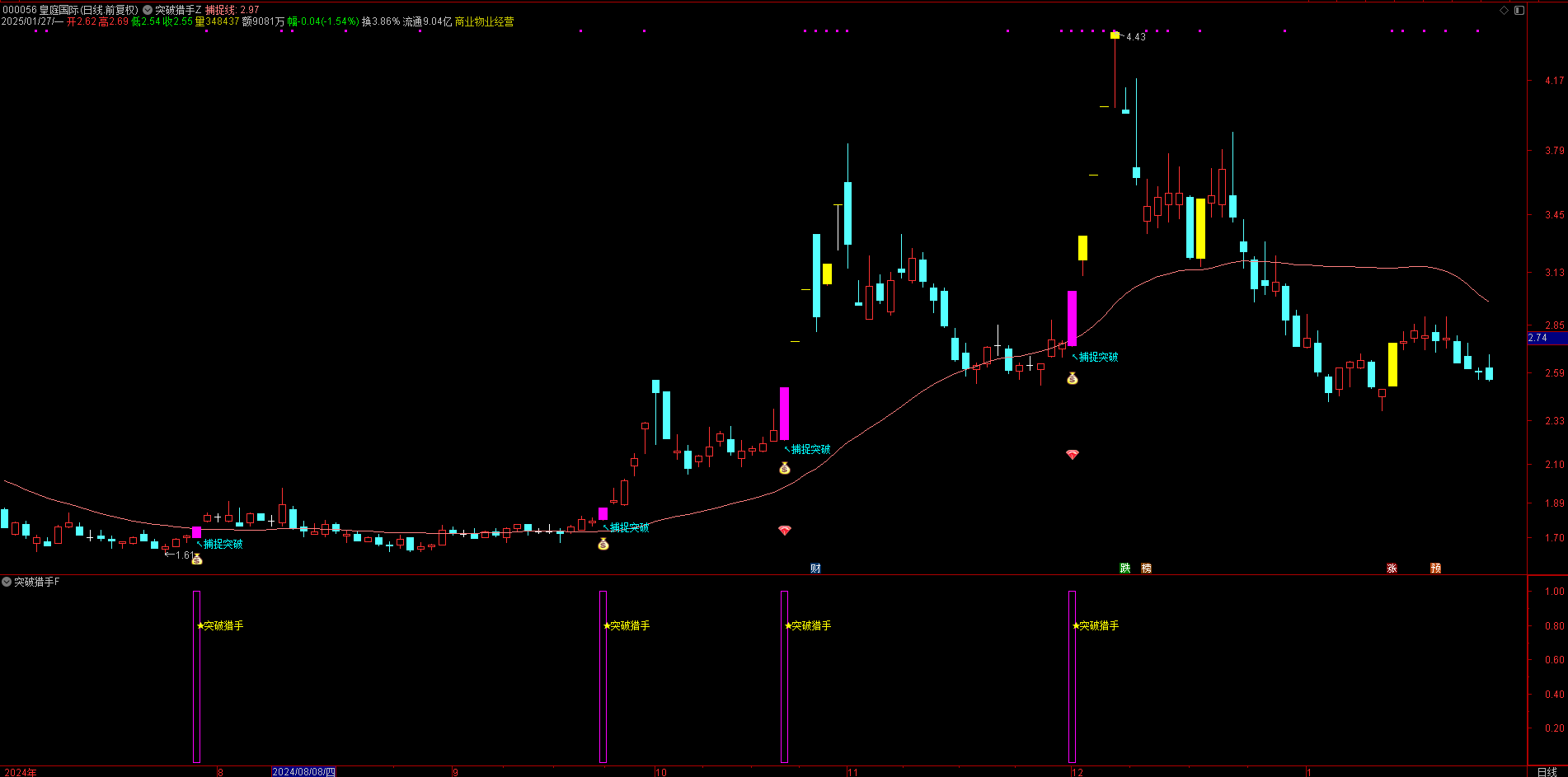Click the highlighted 2024/08/08/四 date label

click(304, 772)
